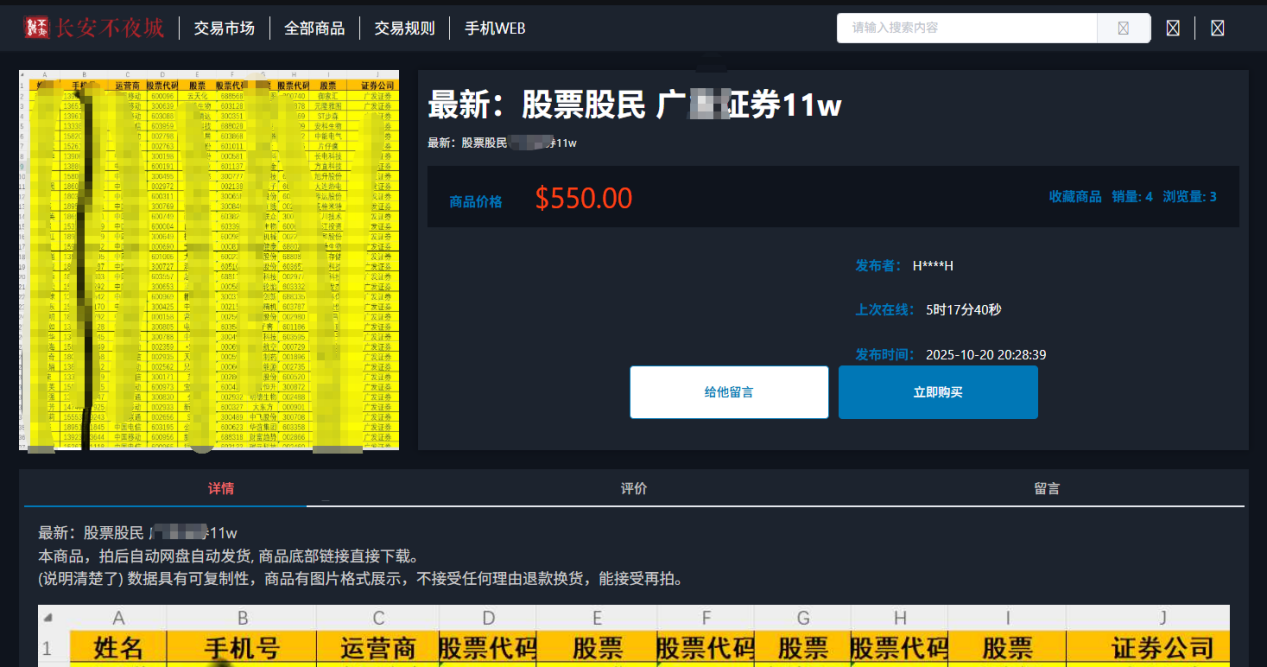
Task: Click the 收藏商品 link
Action: pos(1075,197)
